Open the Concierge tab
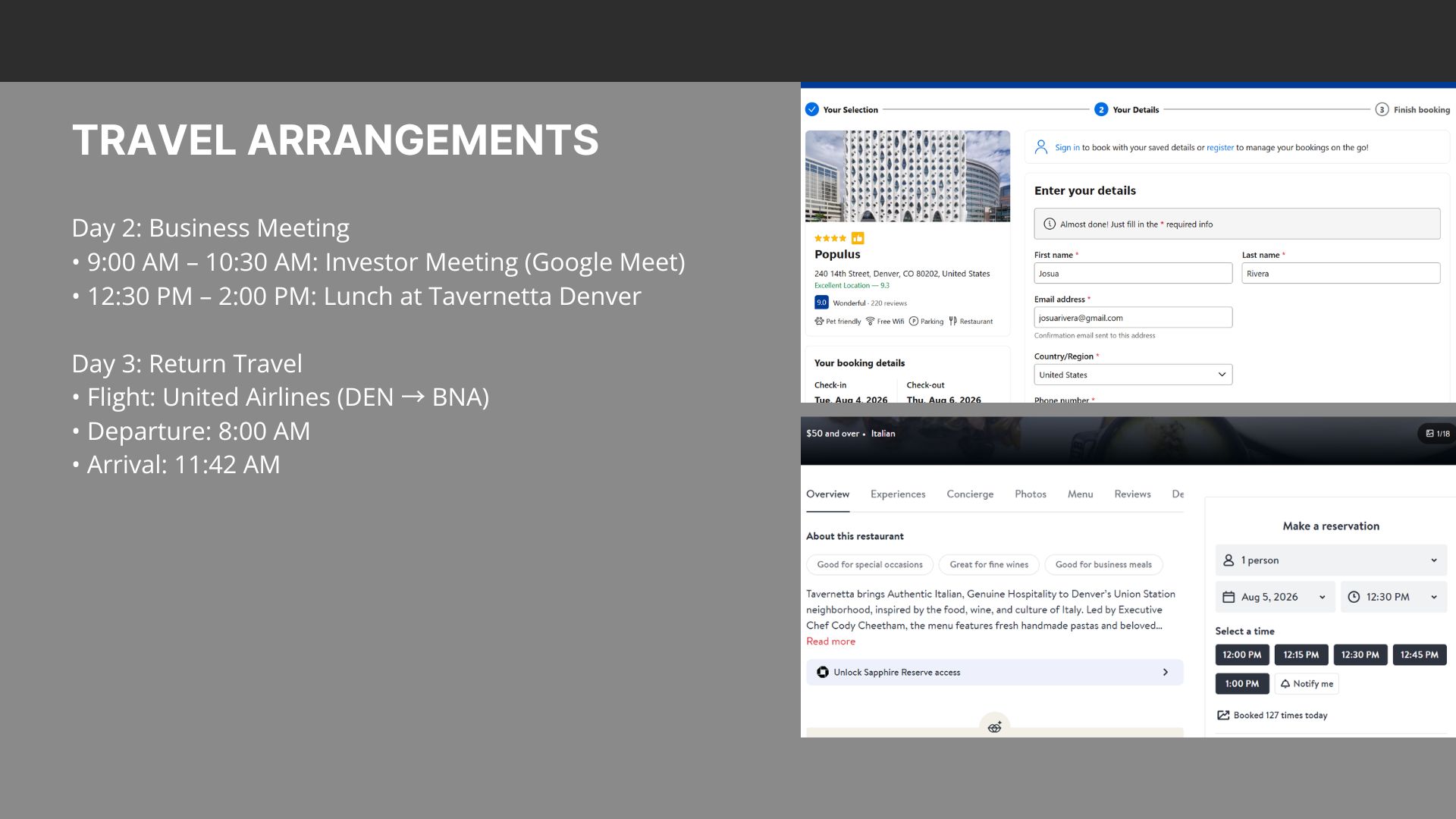1456x819 pixels. 970,494
